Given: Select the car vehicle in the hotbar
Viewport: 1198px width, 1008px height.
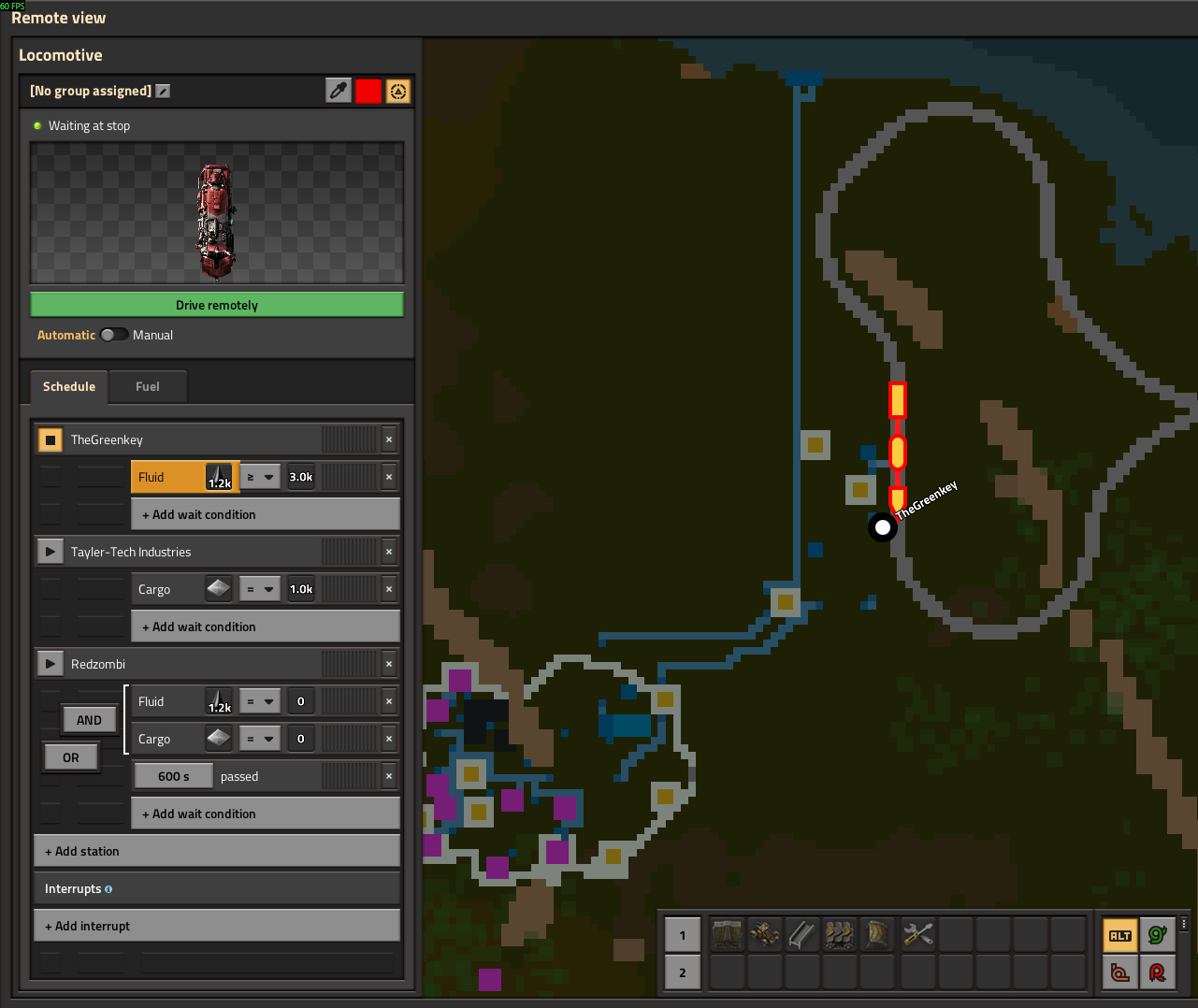Looking at the screenshot, I should coord(765,934).
